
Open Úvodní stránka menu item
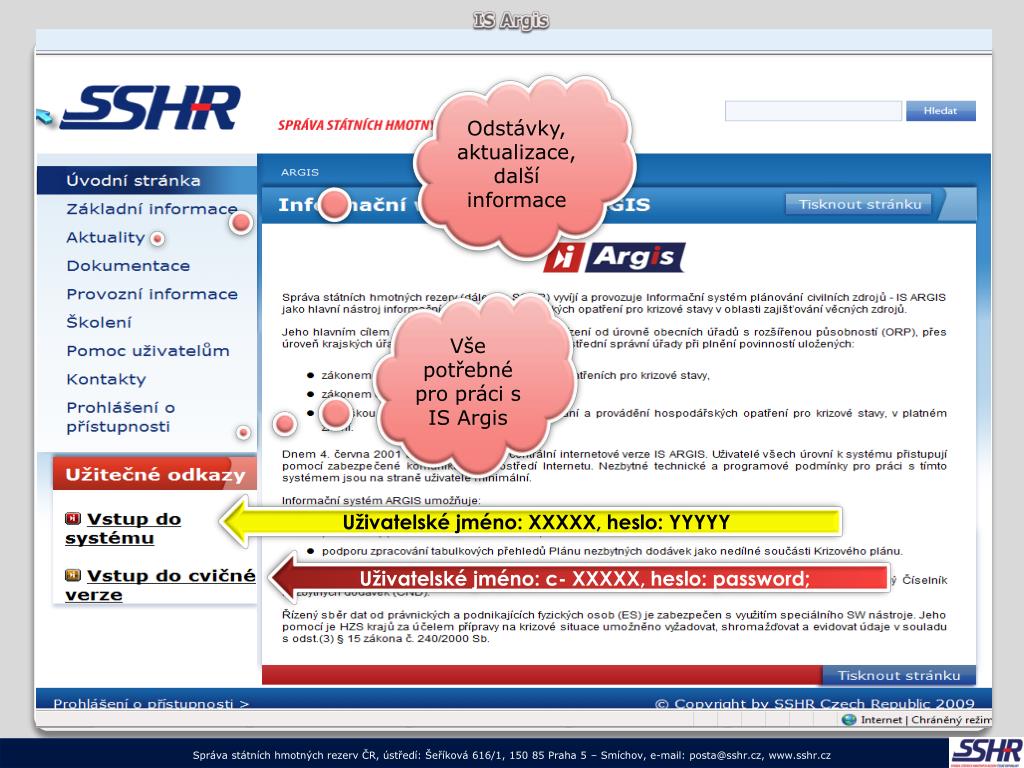click(133, 180)
